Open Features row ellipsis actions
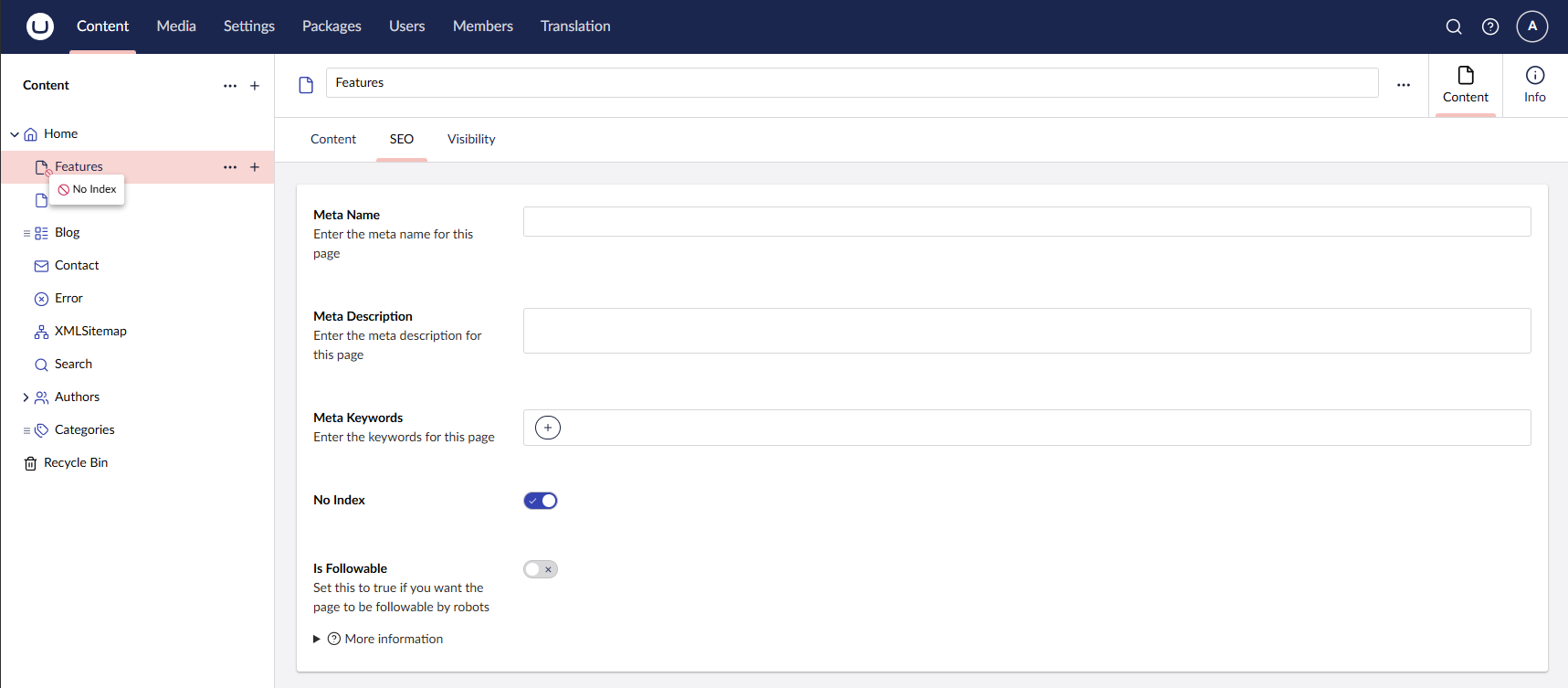 [230, 167]
